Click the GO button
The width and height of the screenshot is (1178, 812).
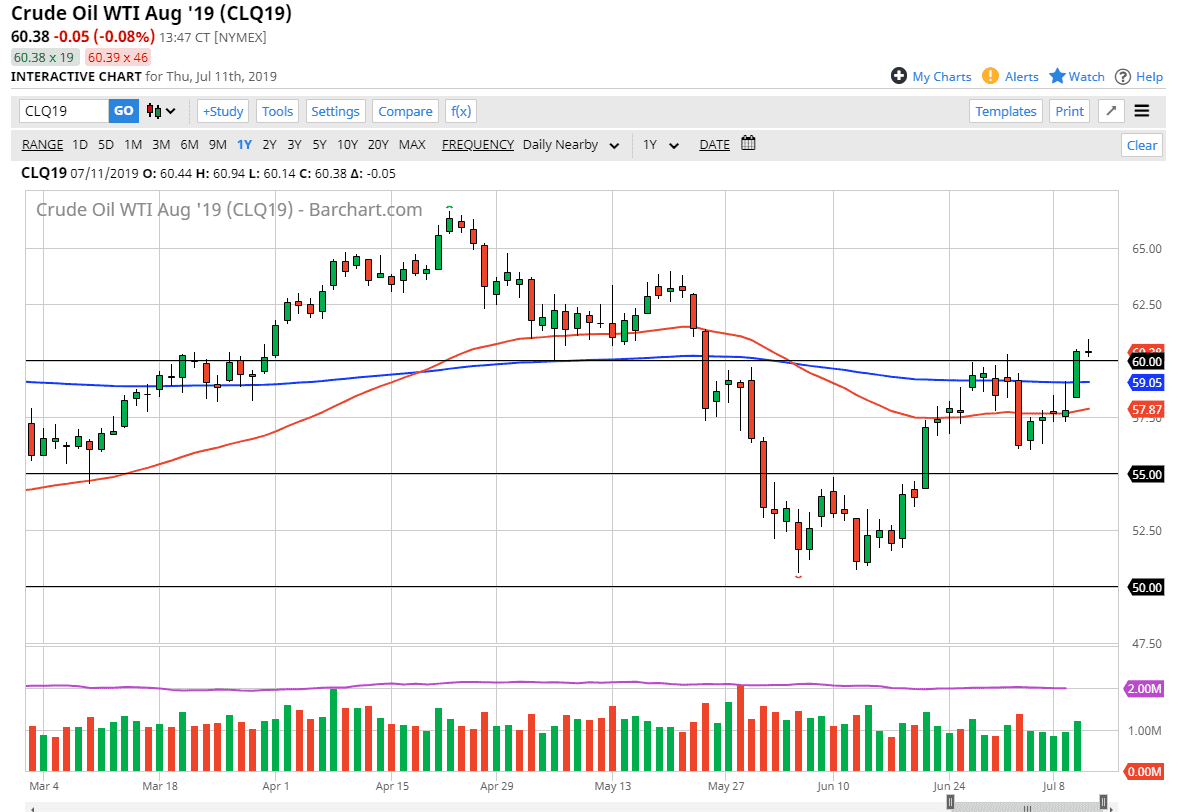122,111
